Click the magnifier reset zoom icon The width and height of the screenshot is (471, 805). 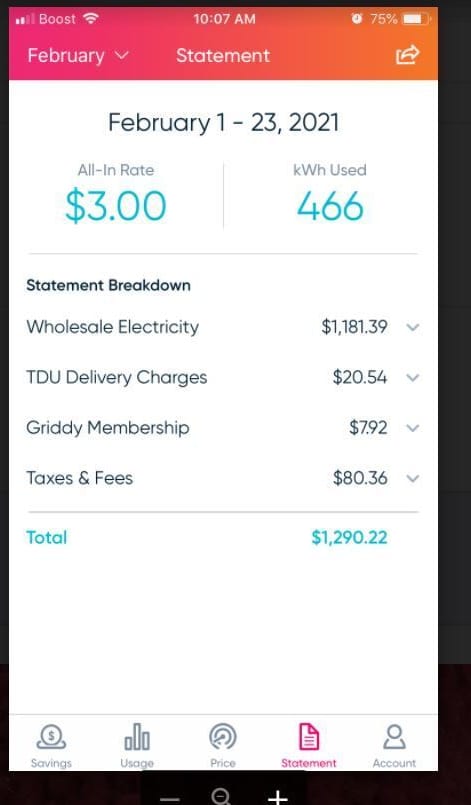[221, 797]
